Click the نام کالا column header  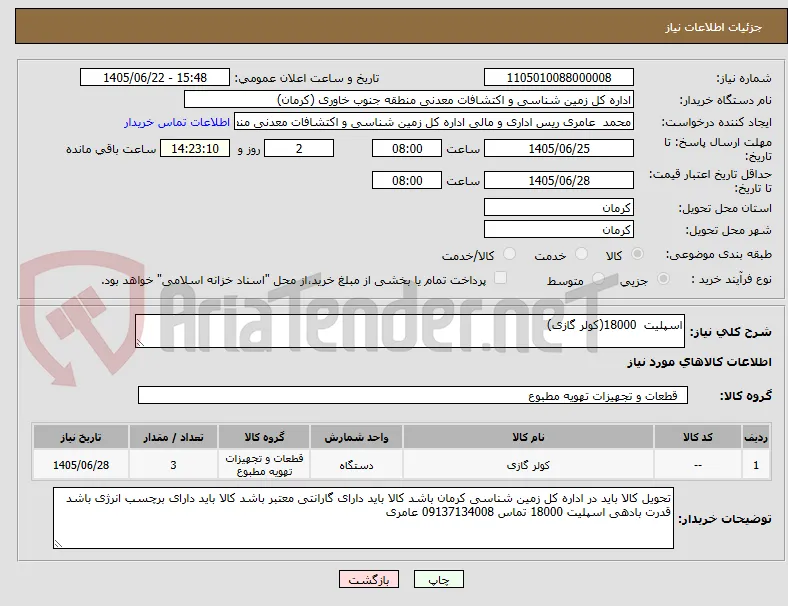coord(528,437)
